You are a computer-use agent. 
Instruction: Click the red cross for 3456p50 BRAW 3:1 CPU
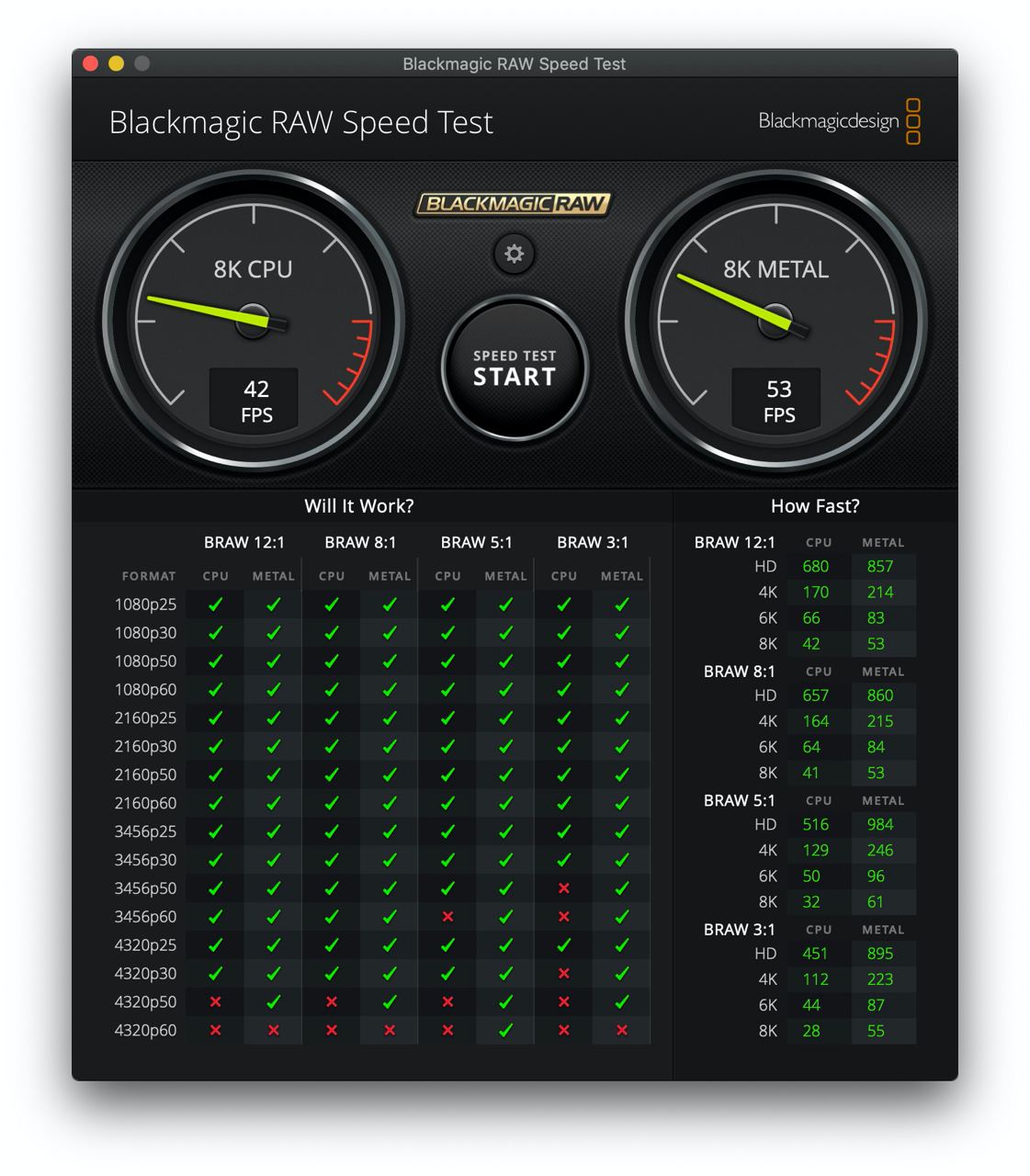(564, 888)
